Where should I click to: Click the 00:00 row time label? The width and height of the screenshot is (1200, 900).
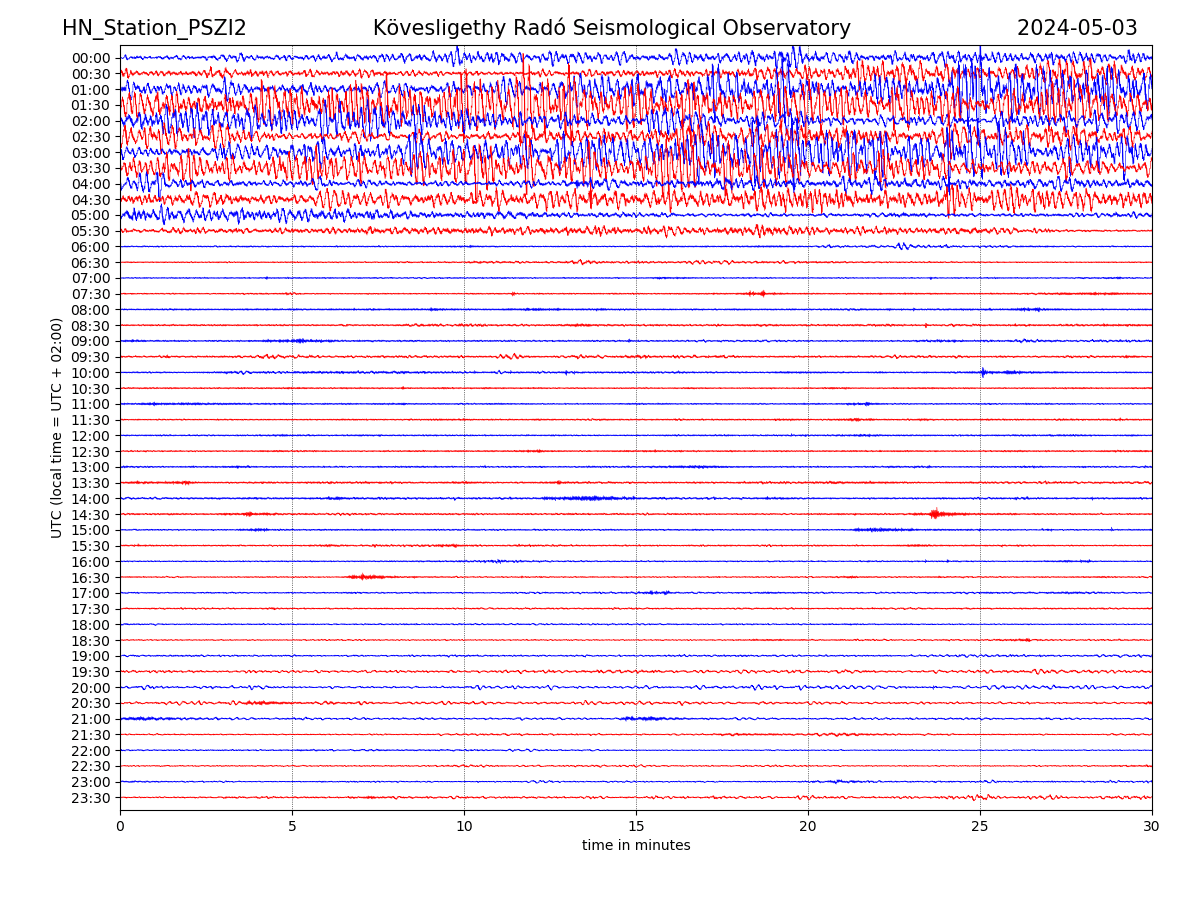coord(90,58)
